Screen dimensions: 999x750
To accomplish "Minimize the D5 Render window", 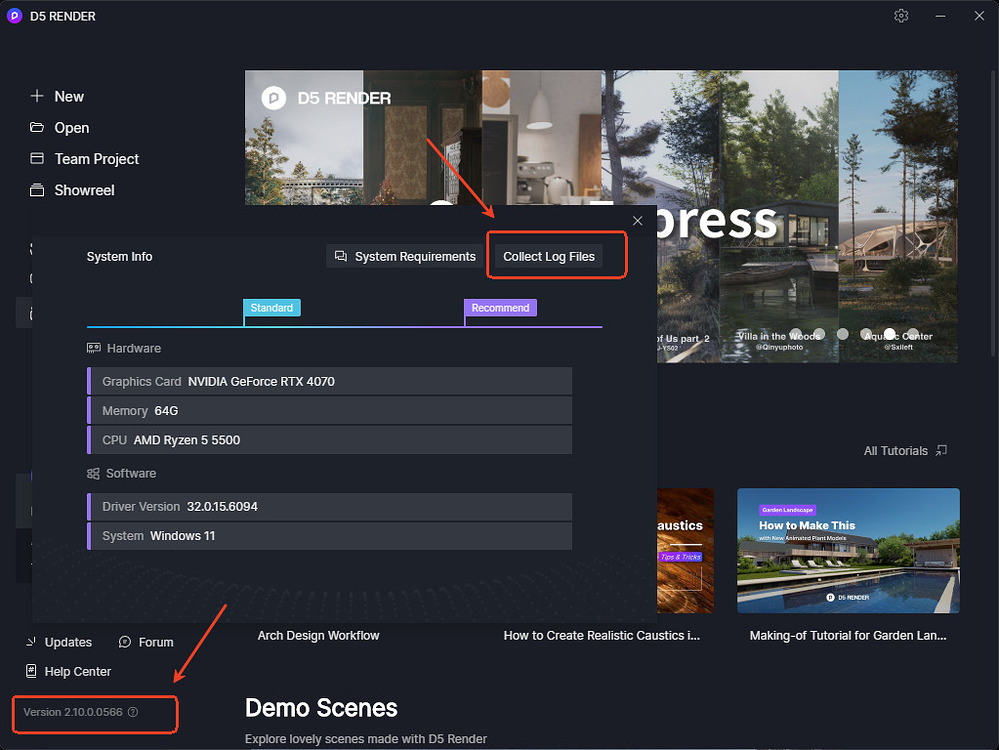I will (940, 16).
